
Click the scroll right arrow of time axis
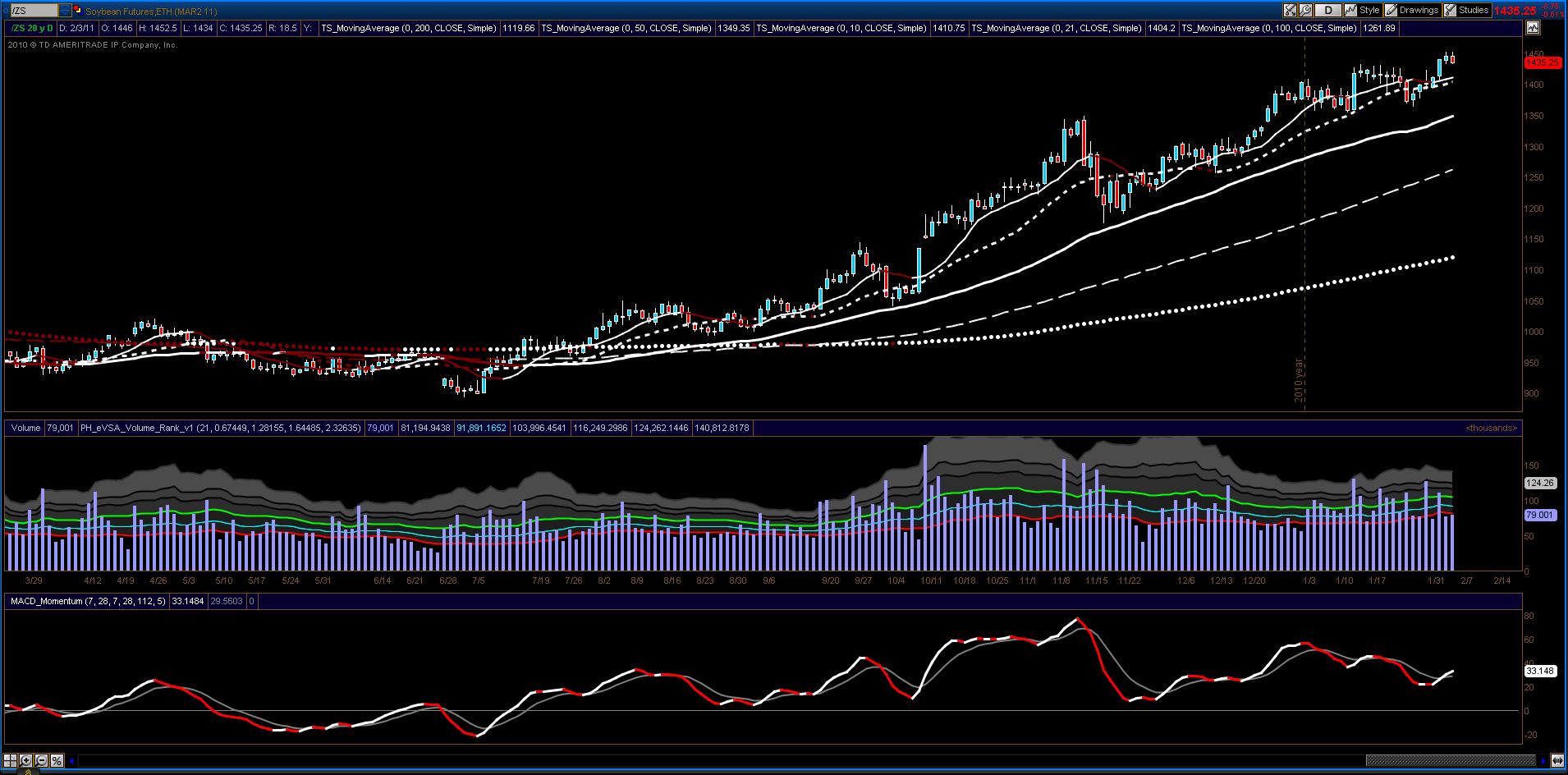click(1544, 760)
